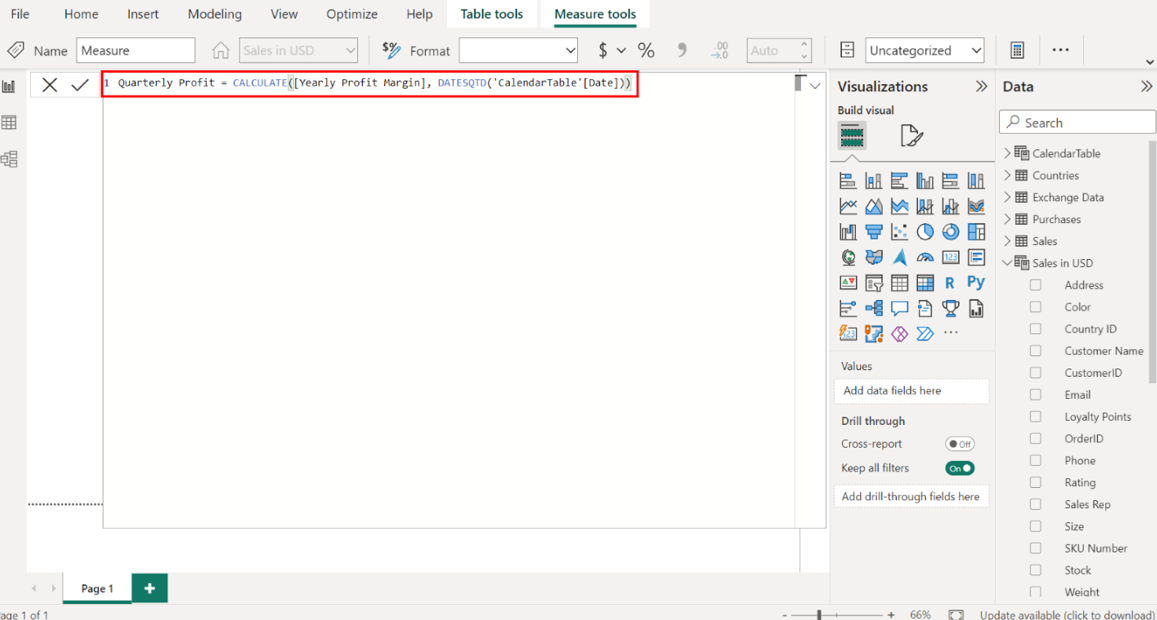This screenshot has width=1157, height=620.
Task: Commit the formula with the checkmark icon
Action: [80, 86]
